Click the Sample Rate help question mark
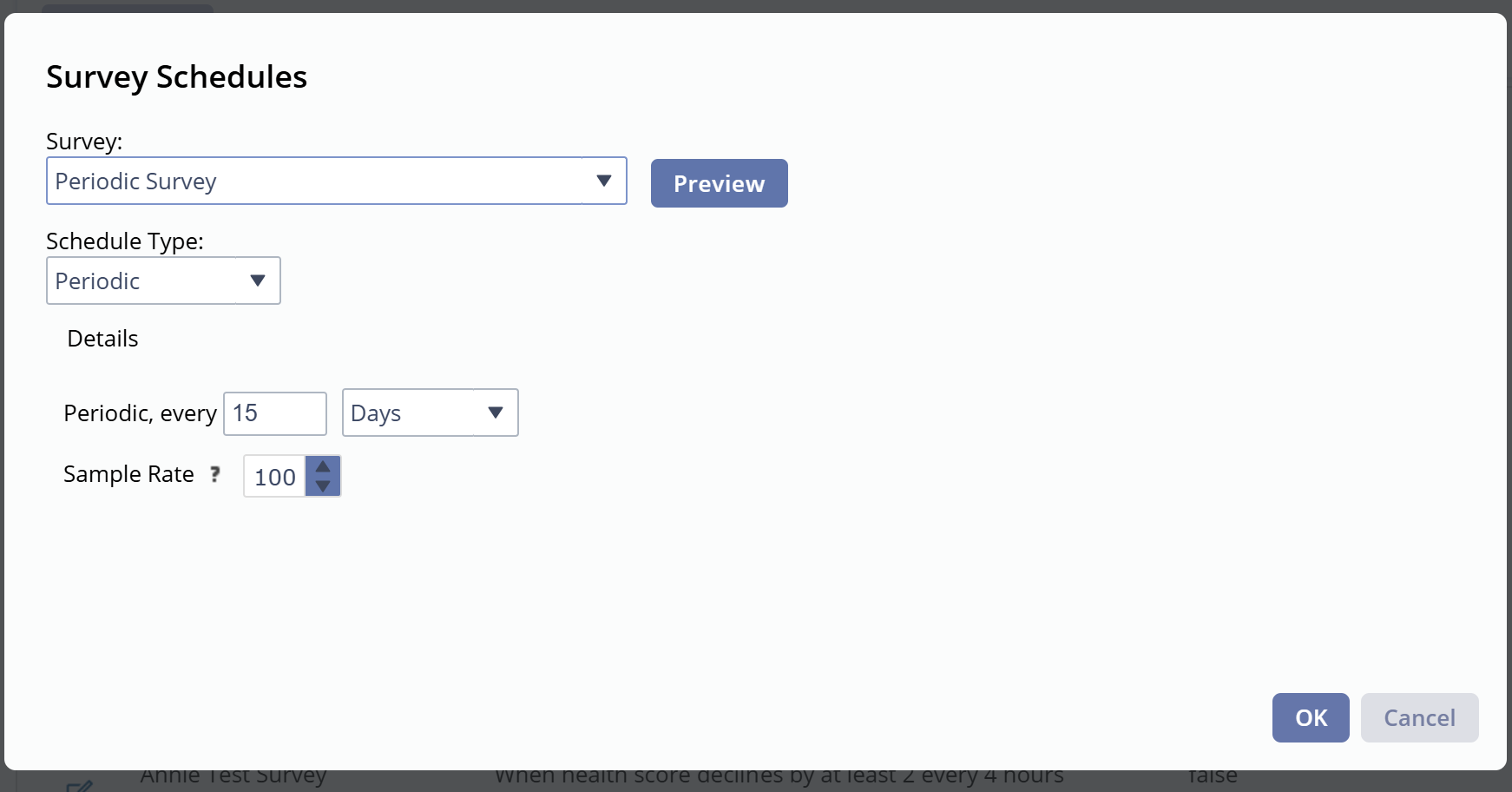 pyautogui.click(x=215, y=474)
